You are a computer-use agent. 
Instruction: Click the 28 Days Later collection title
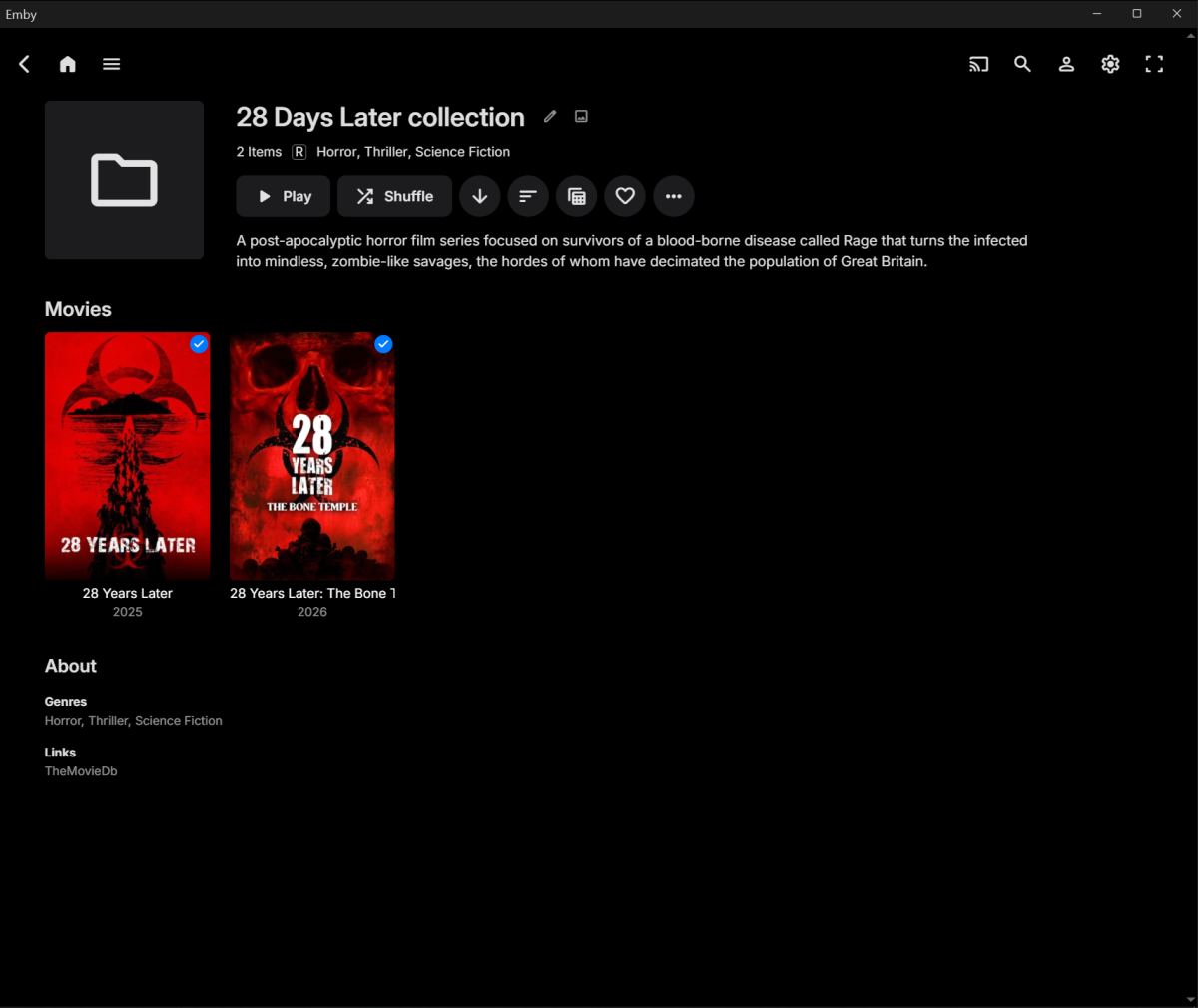coord(380,117)
